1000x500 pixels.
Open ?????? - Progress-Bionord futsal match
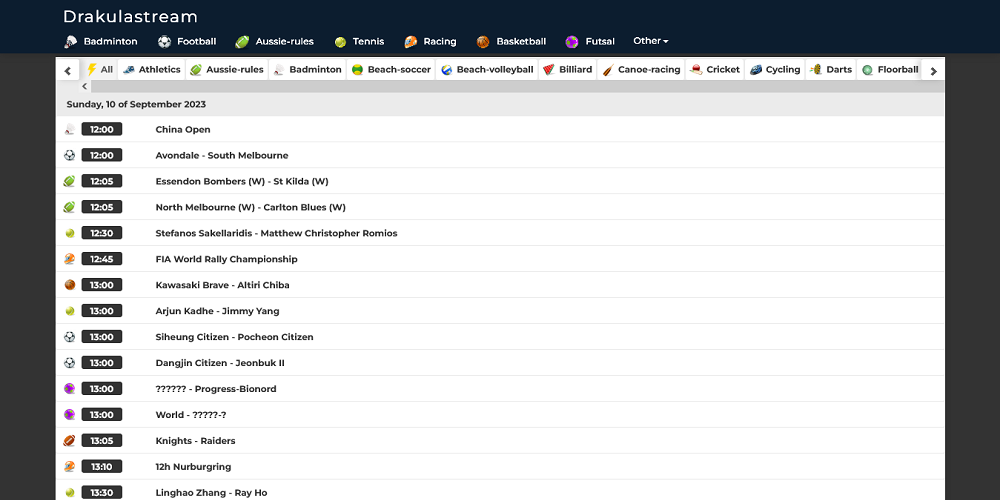coord(216,389)
